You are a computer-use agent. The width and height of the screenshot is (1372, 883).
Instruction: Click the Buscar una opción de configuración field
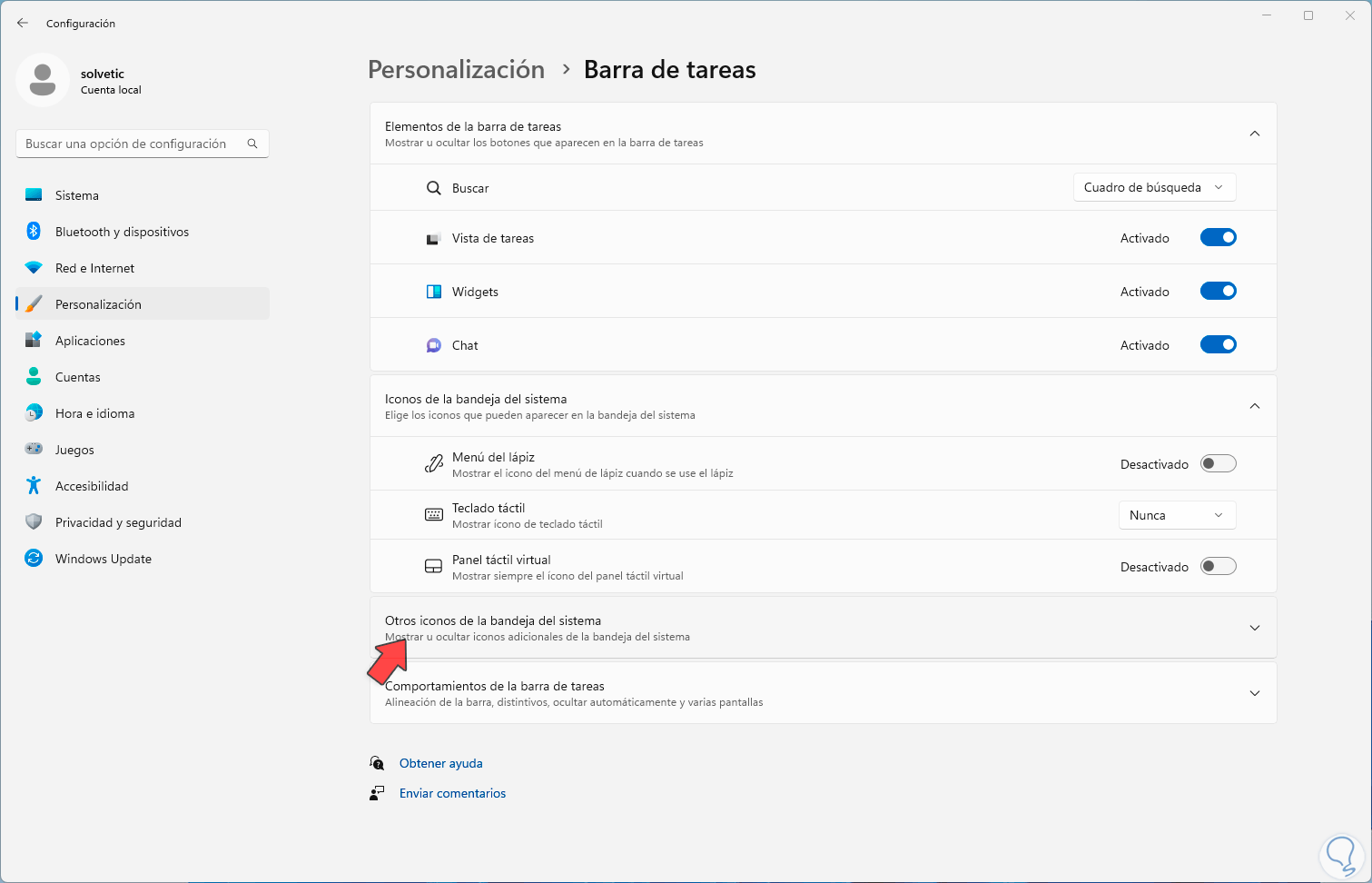(x=127, y=144)
